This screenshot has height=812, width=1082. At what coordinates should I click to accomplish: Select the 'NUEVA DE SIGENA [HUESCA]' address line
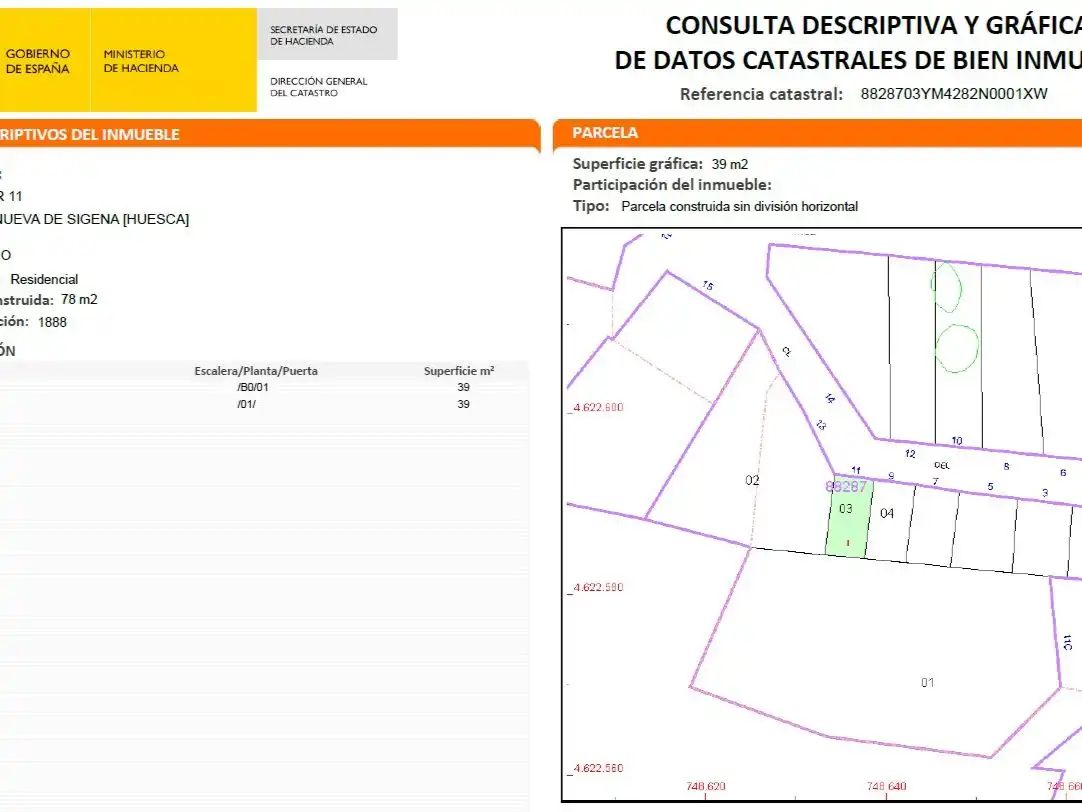tap(95, 219)
